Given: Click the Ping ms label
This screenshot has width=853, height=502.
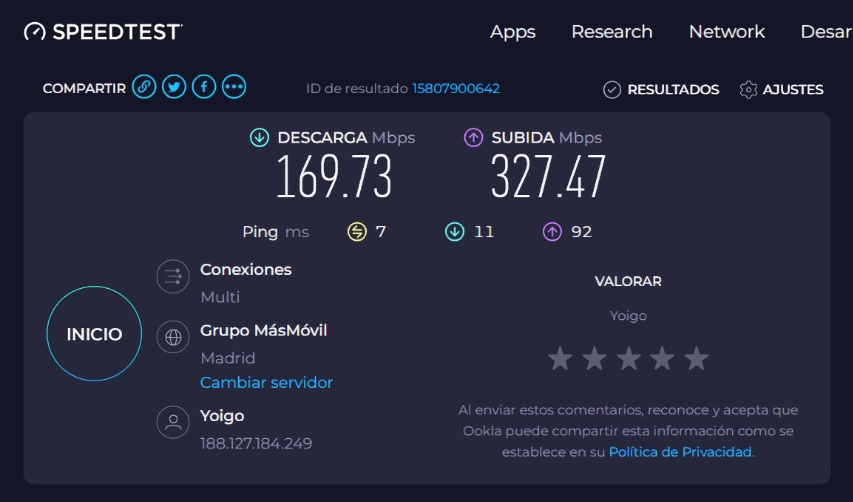Looking at the screenshot, I should point(275,232).
